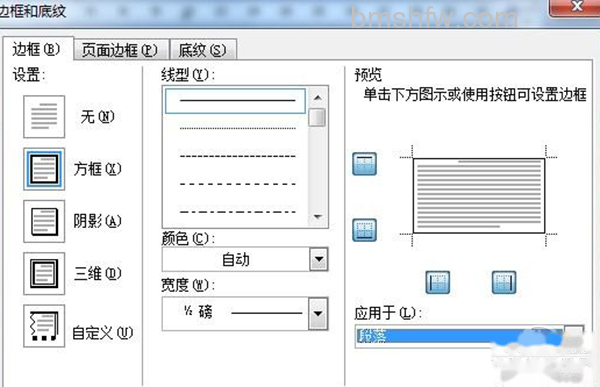
Task: Choose the dotted line style in the list
Action: click(x=237, y=128)
